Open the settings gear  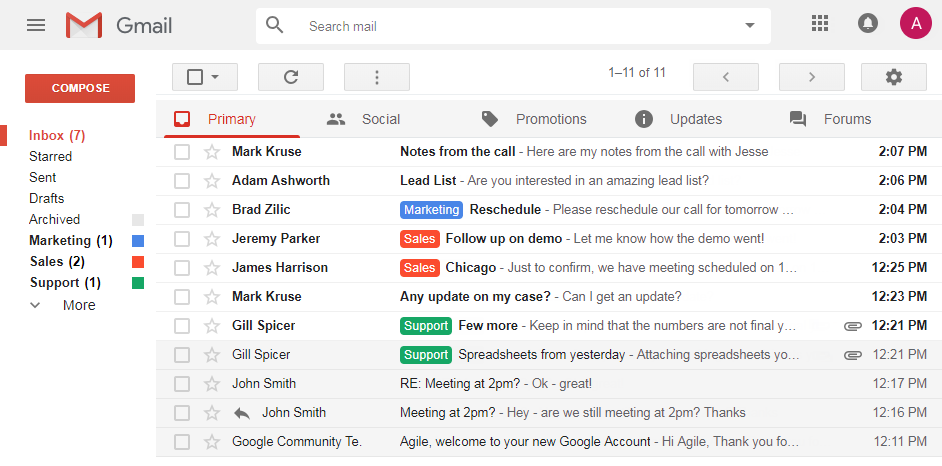[894, 77]
